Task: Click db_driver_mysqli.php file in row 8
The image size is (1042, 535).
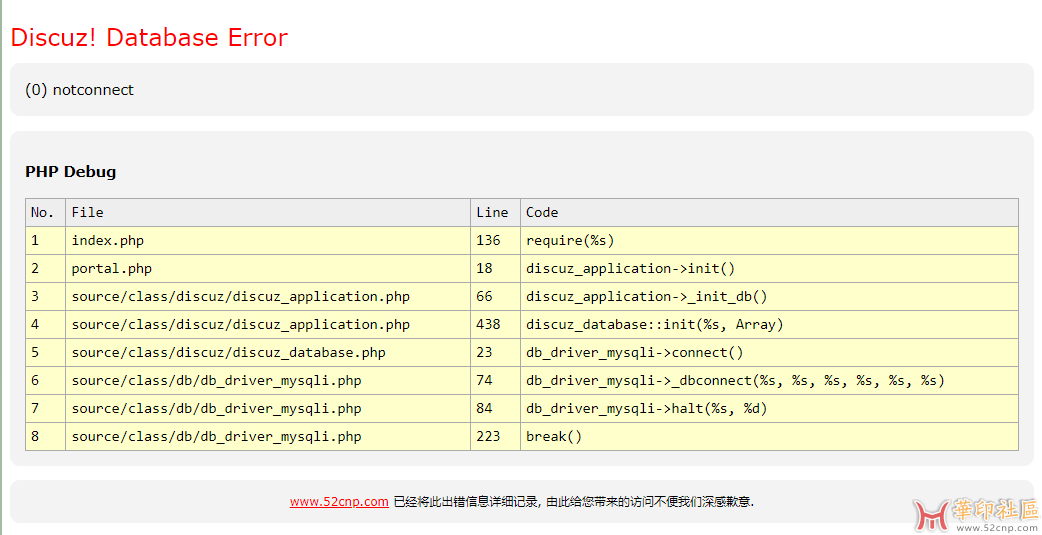Action: tap(268, 437)
